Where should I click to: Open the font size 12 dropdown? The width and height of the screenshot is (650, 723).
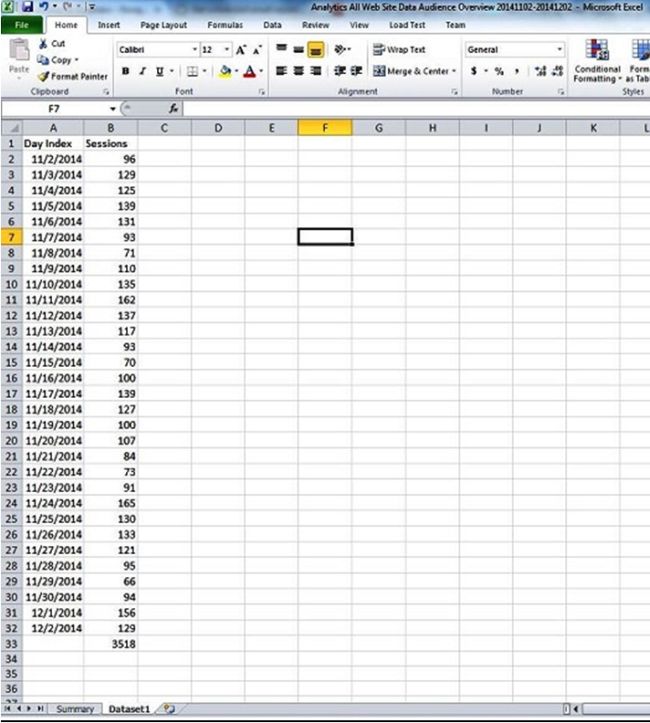[226, 49]
